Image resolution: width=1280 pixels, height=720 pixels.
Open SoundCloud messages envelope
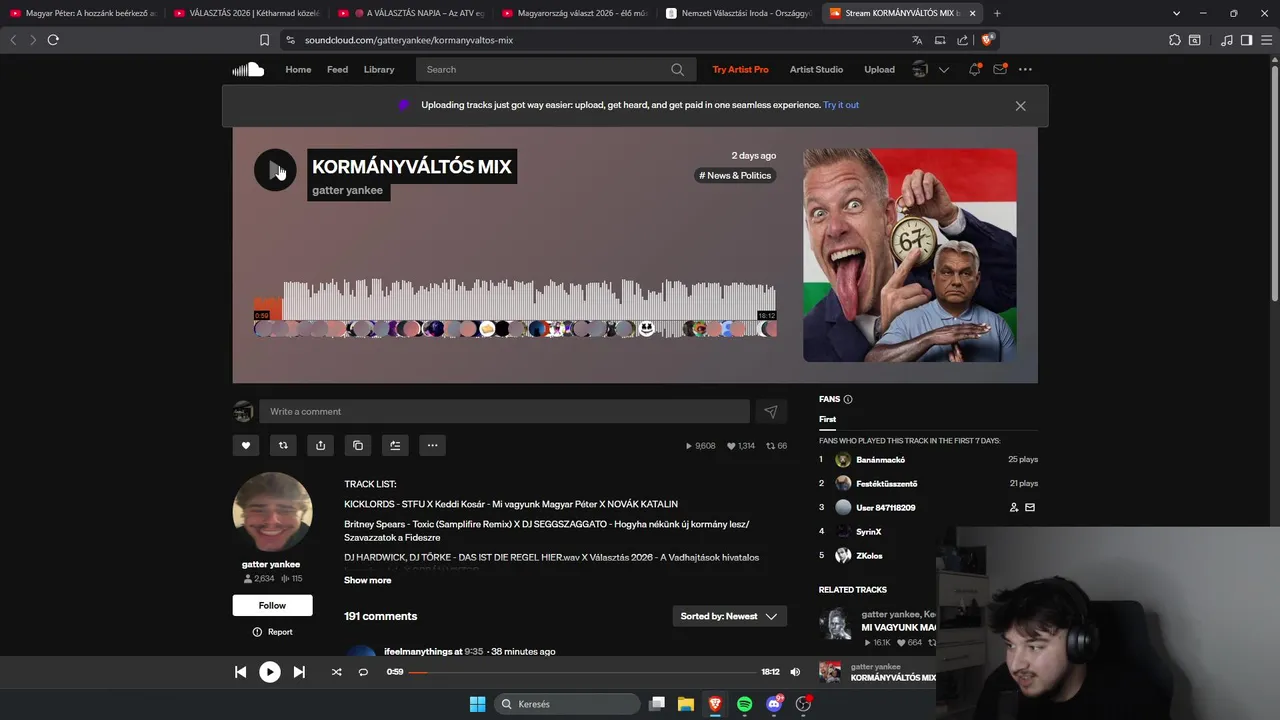1000,69
